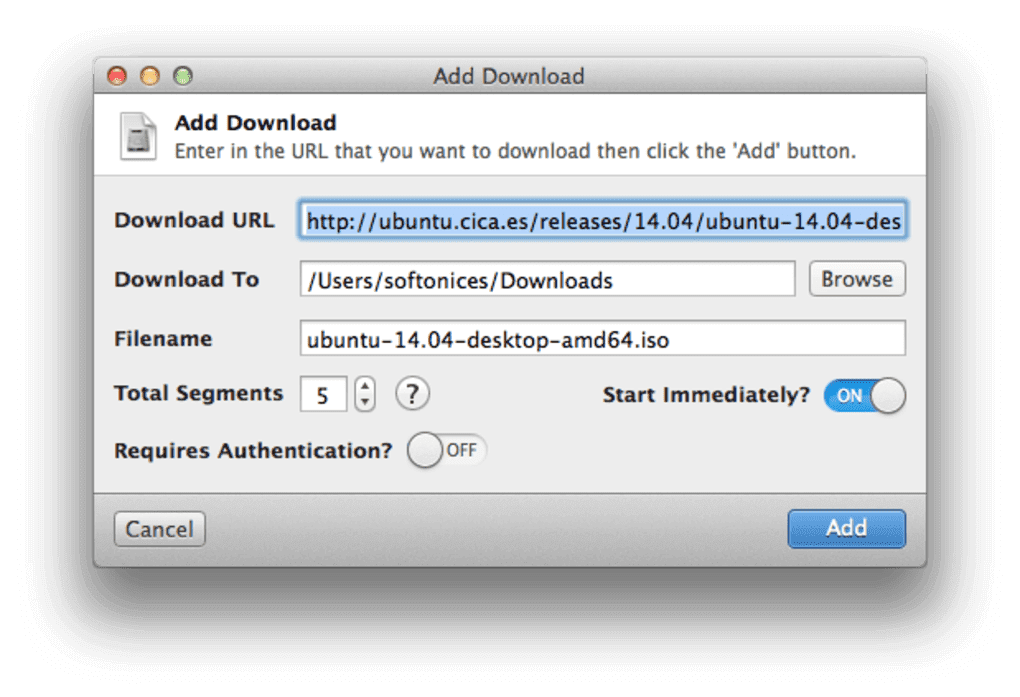The width and height of the screenshot is (1020, 697).
Task: Enable Requires Authentication
Action: point(447,451)
